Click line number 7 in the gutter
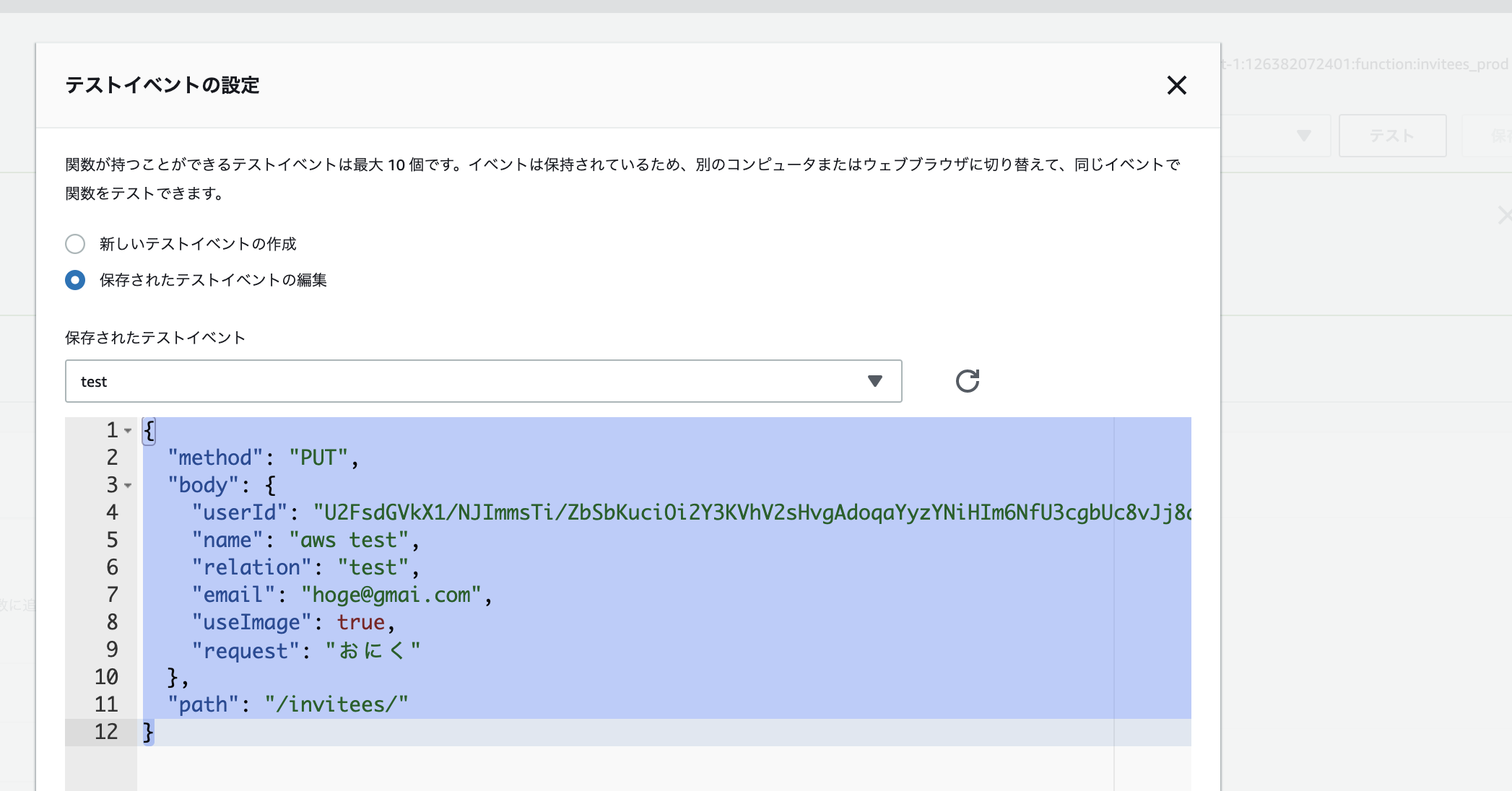This screenshot has height=791, width=1512. tap(112, 595)
